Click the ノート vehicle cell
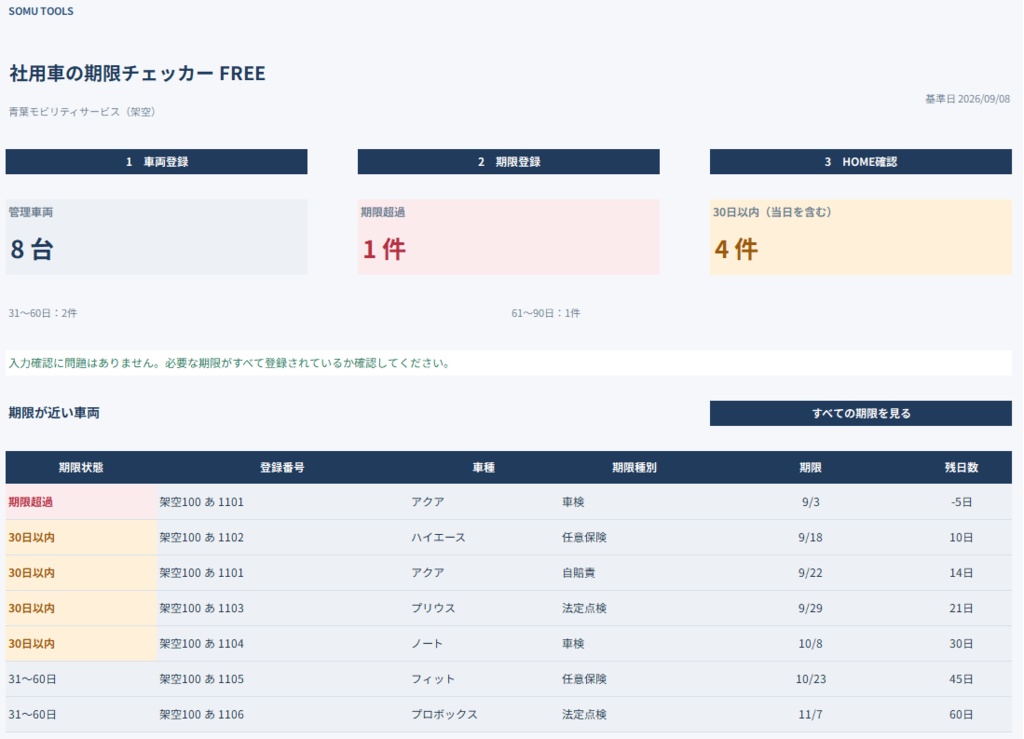 (x=427, y=643)
